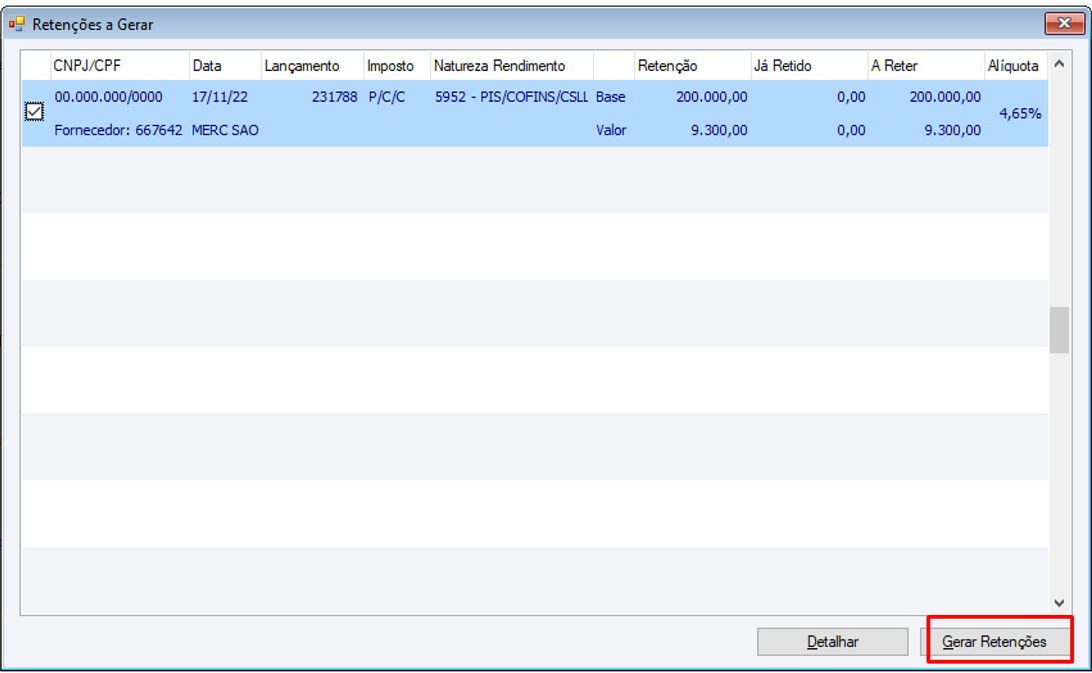
Task: Select the 4,65% alíquota cell
Action: pos(1020,114)
